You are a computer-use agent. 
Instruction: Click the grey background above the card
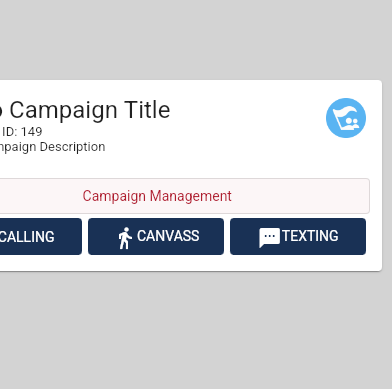coord(196,40)
